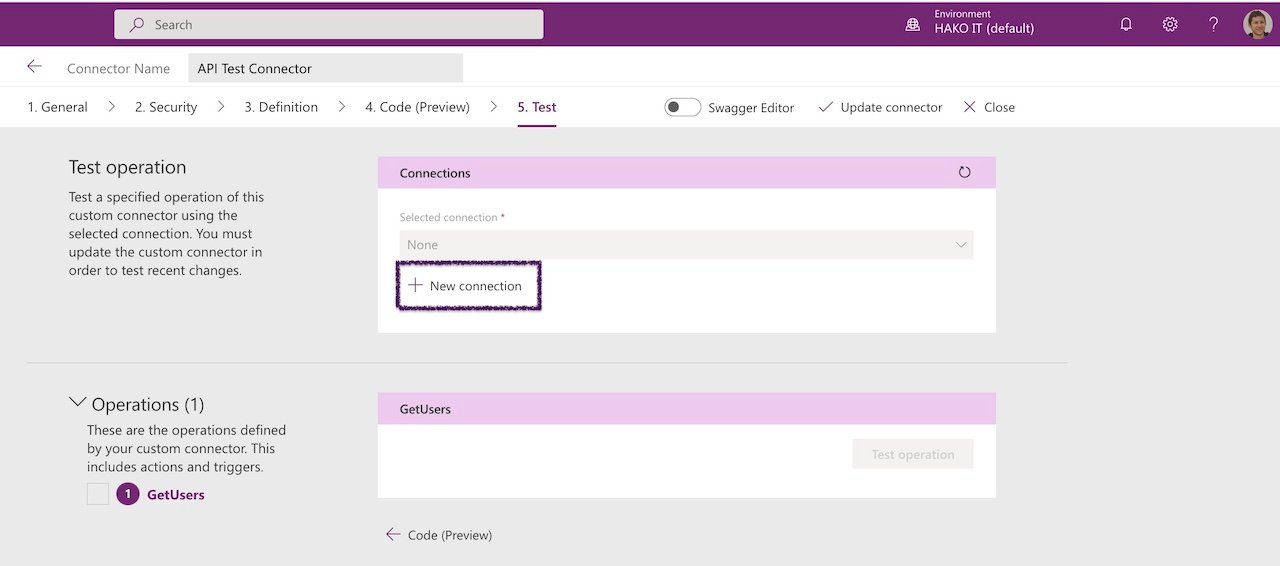Collapse the Operations (1) section
This screenshot has width=1280, height=566.
[78, 403]
